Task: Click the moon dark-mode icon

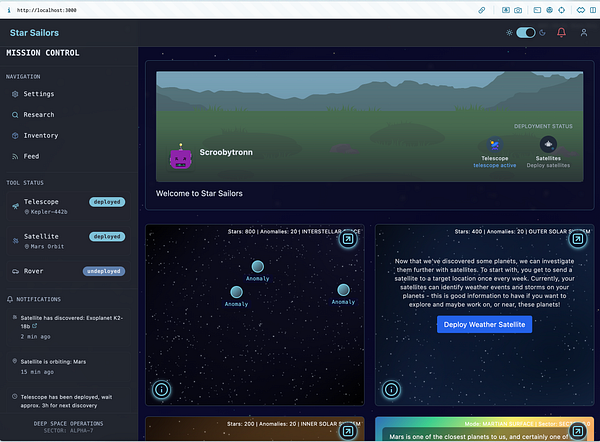Action: 542,33
